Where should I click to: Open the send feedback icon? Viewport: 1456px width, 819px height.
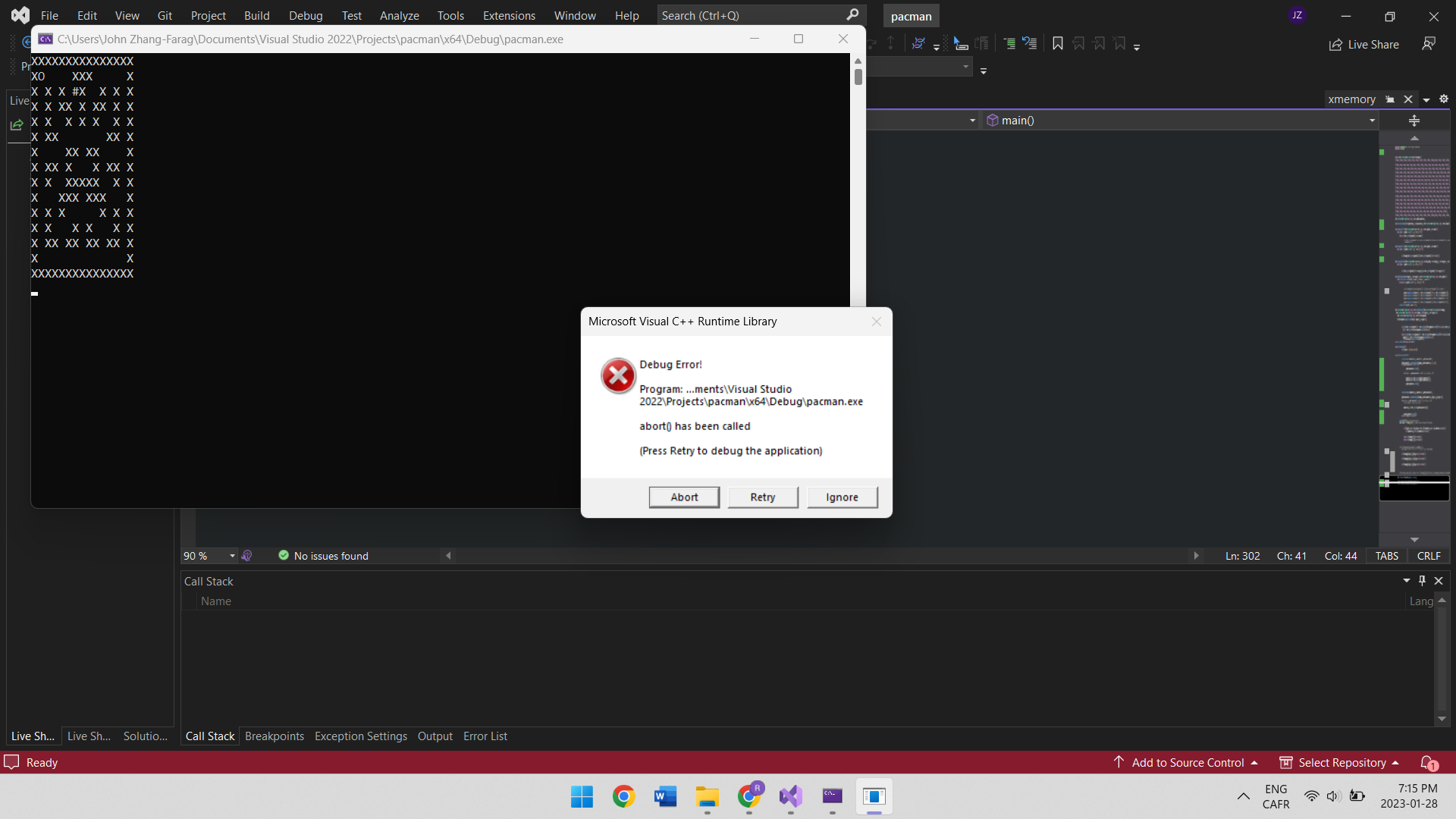click(1429, 44)
